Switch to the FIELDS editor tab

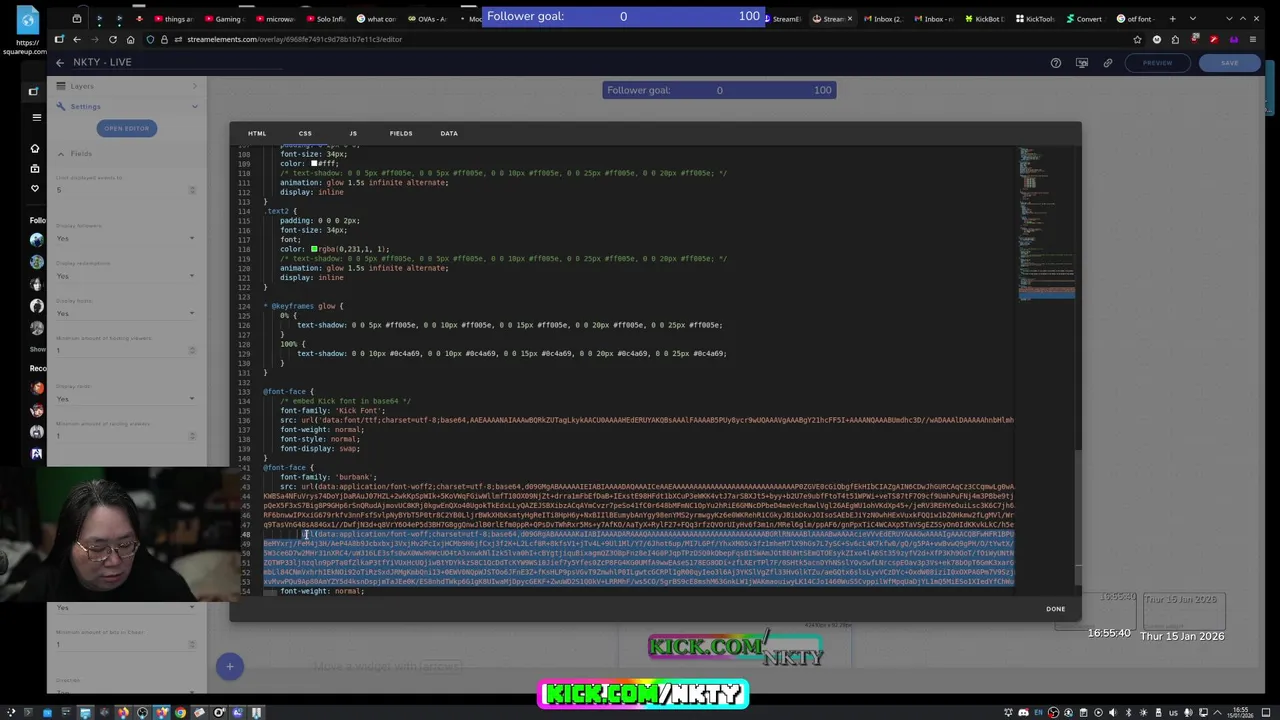[401, 133]
